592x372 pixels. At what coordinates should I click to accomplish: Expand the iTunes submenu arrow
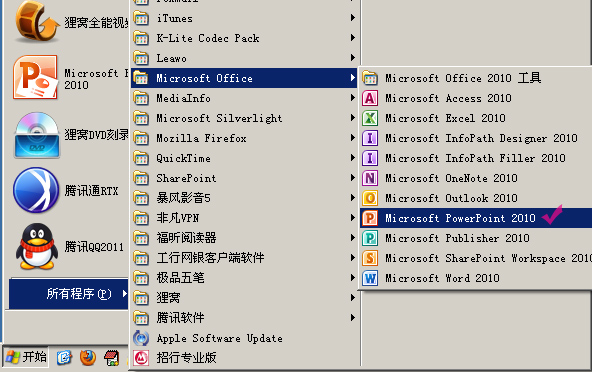click(352, 18)
